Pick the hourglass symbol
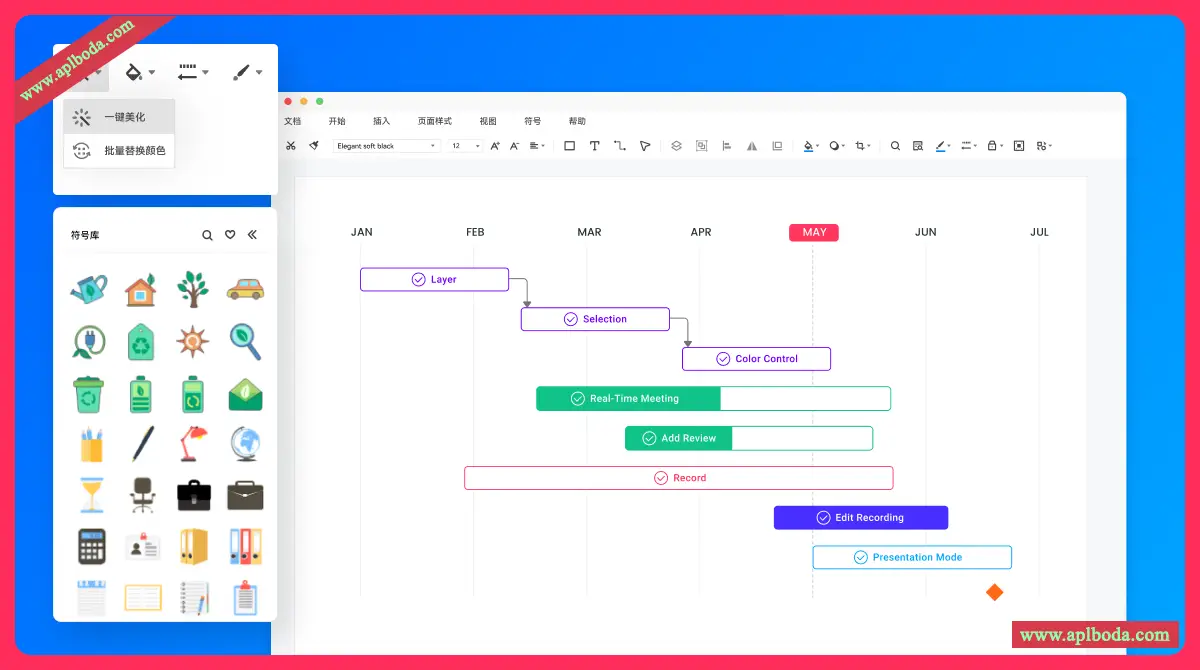Viewport: 1200px width, 670px height. [91, 495]
